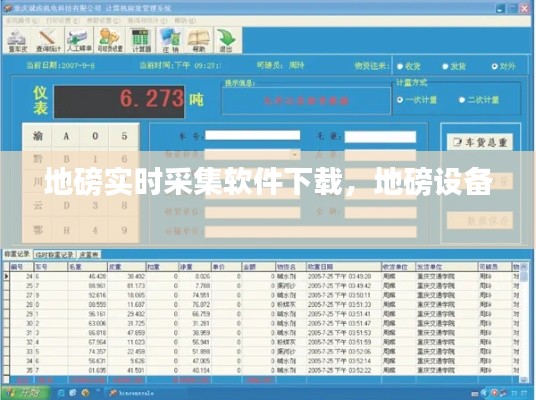Open the 人工磅单 toolbar icon

coord(79,41)
